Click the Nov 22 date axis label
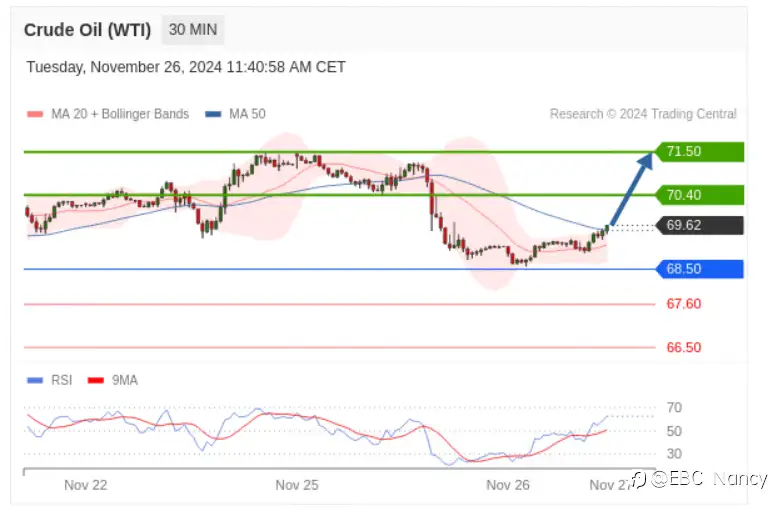 [86, 485]
